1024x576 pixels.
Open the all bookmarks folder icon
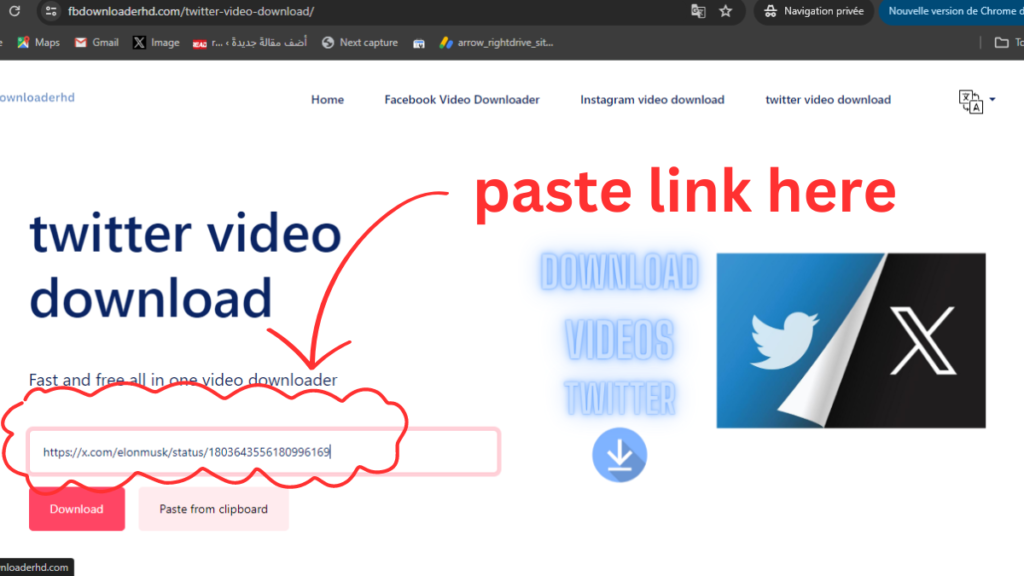1001,42
